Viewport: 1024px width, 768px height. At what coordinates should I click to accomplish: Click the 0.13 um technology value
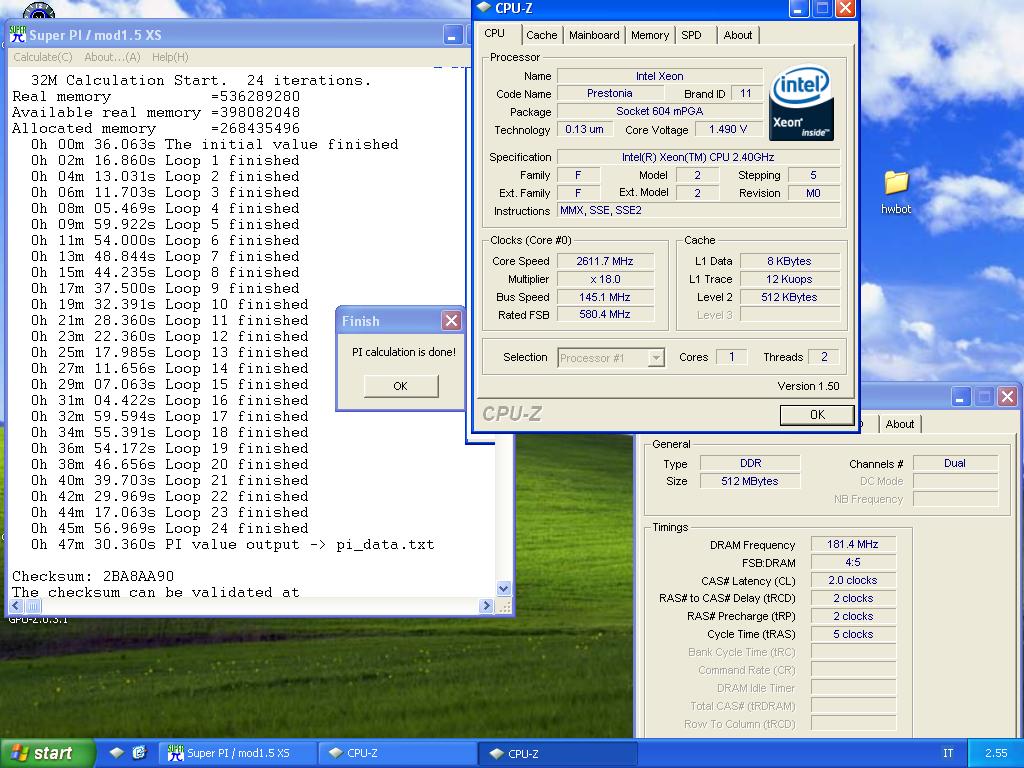(x=584, y=129)
